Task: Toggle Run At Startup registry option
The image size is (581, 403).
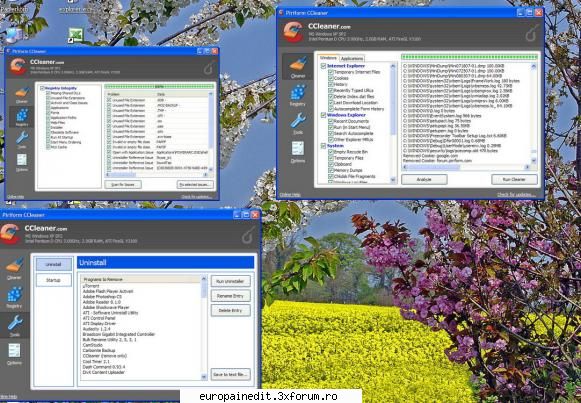Action: point(48,137)
